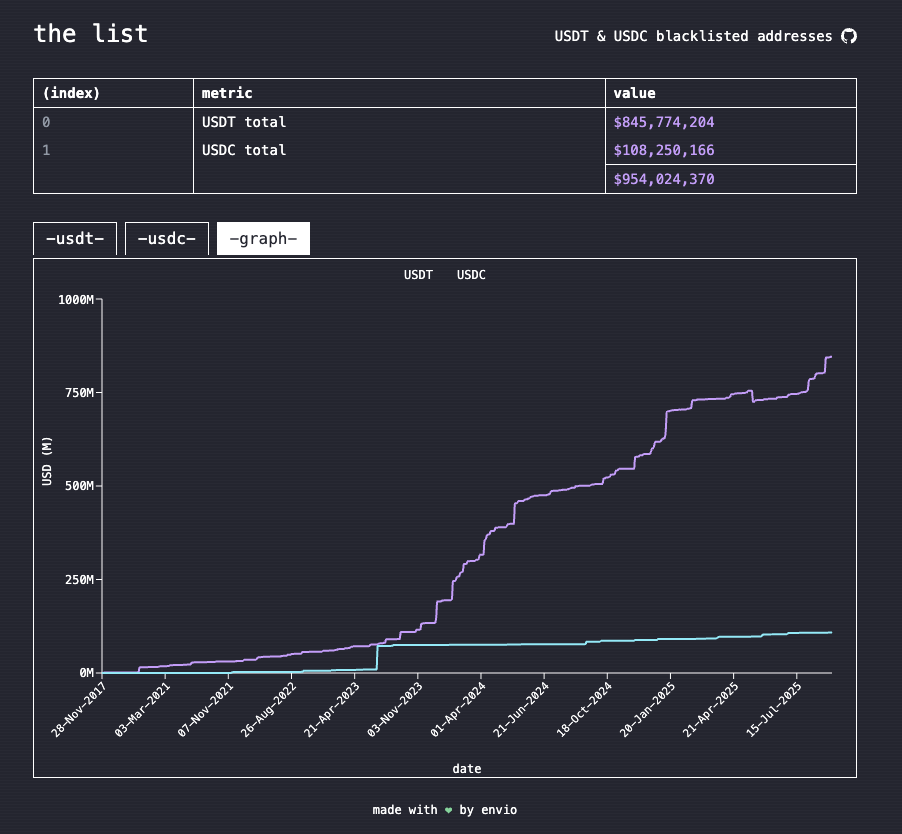Screen dimensions: 902x834
Task: Click the $845,774,204 value
Action: [x=664, y=122]
